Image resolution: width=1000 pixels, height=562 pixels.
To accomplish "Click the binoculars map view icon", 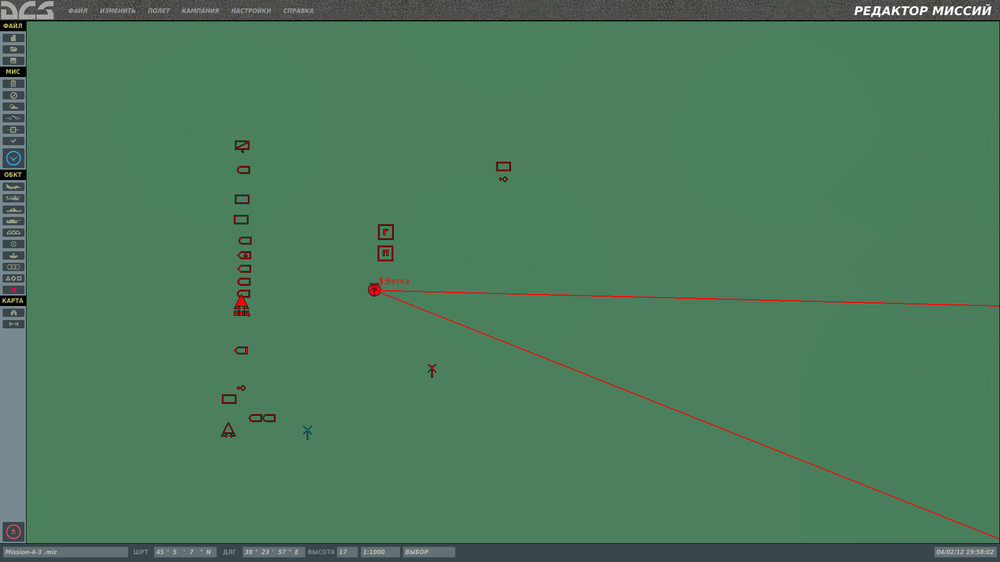I will click(x=13, y=313).
